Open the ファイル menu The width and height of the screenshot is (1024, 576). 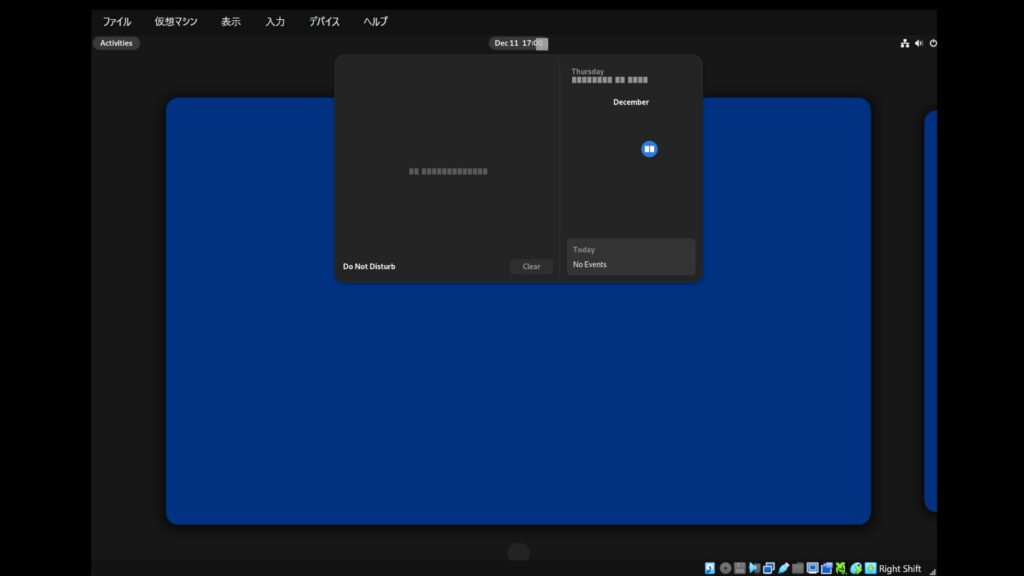[117, 22]
